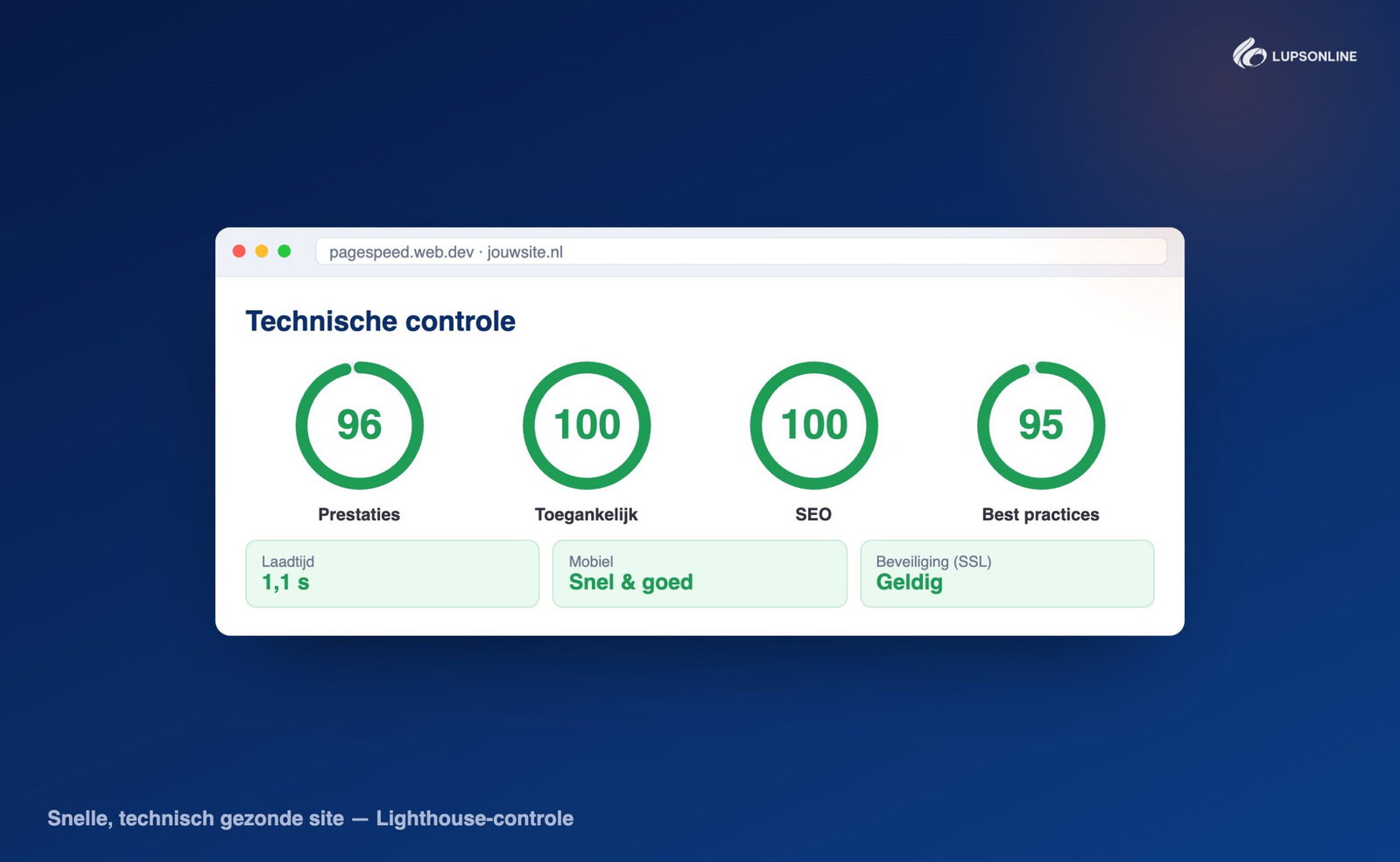Click the pagespeed.web.dev address bar

pyautogui.click(x=741, y=251)
